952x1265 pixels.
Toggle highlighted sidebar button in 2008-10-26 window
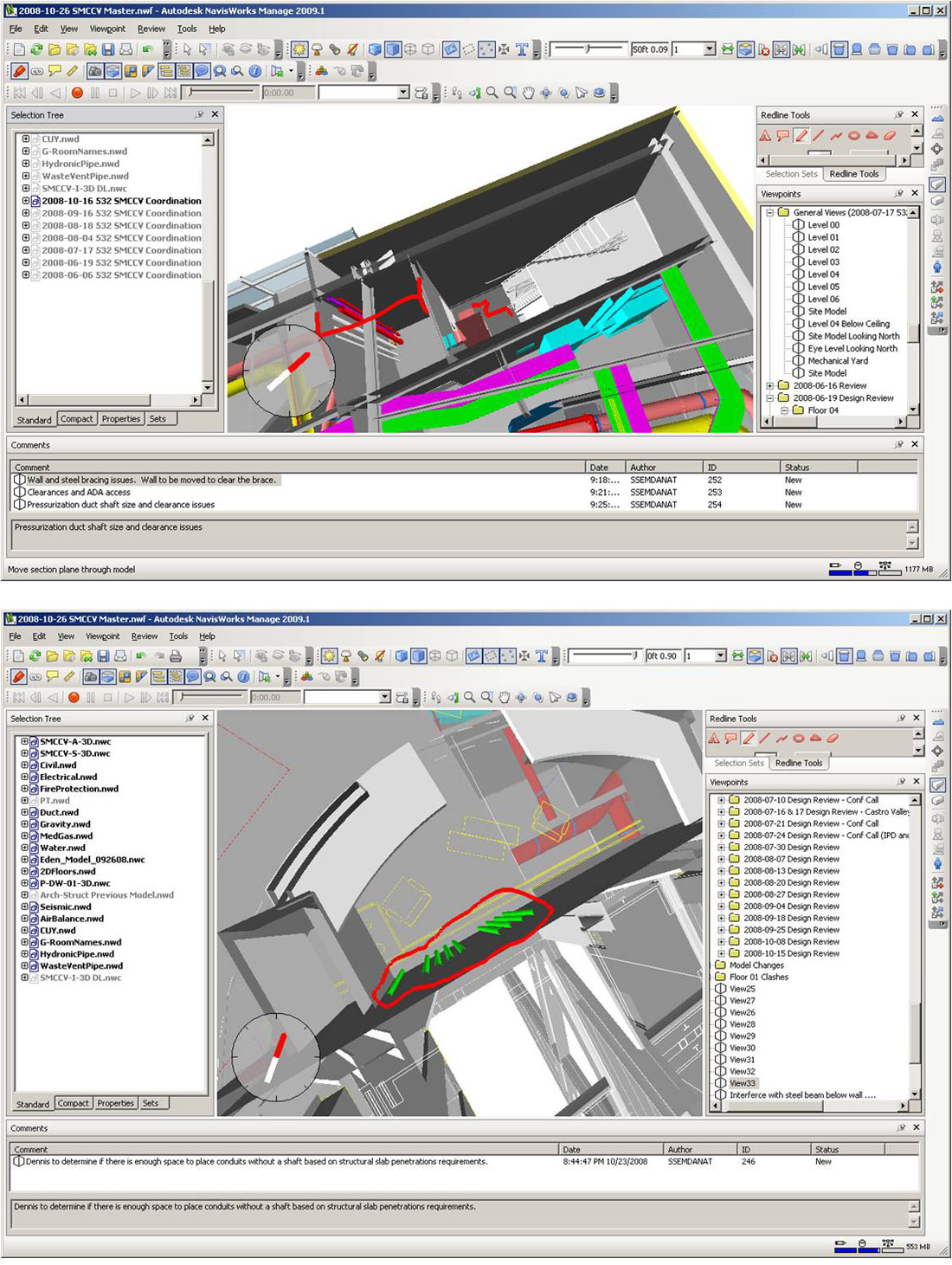[937, 784]
